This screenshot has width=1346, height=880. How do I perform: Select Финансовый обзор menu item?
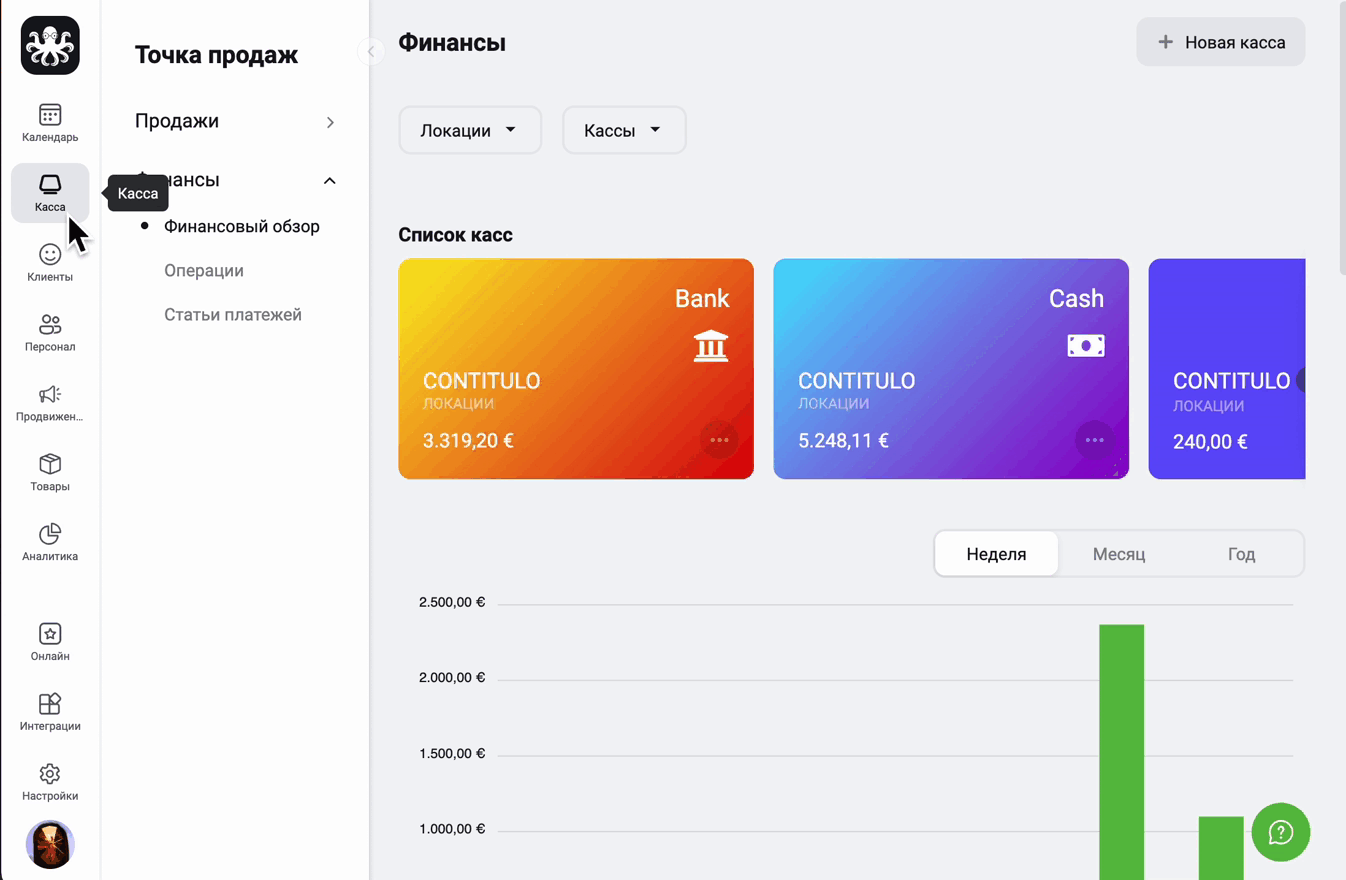point(242,226)
